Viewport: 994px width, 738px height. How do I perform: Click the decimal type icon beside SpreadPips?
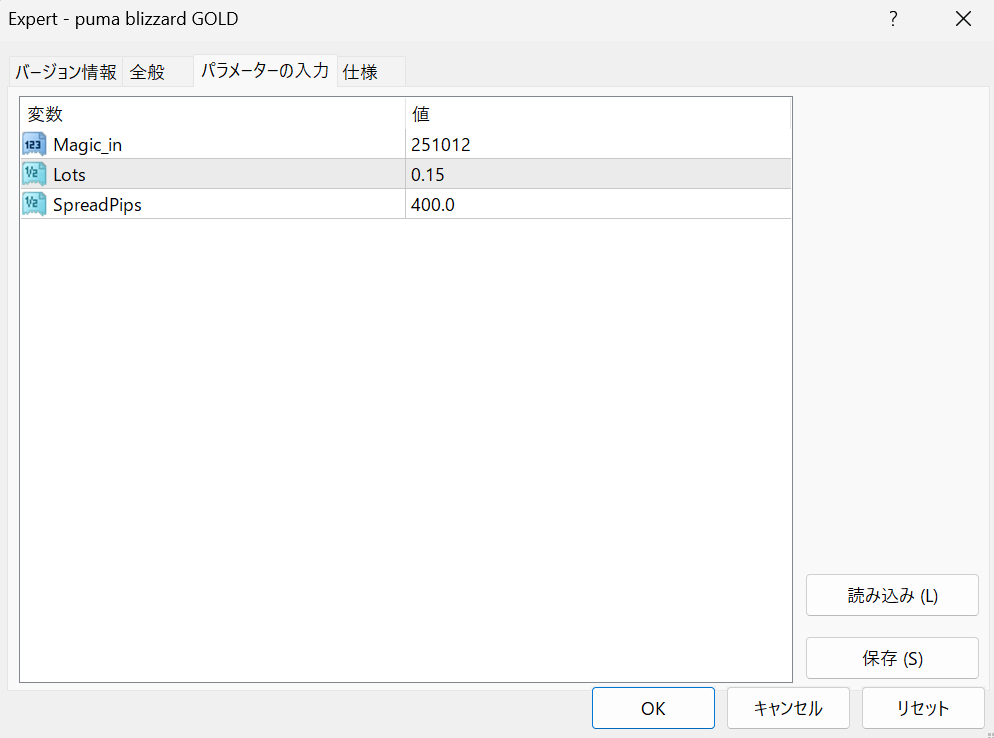point(34,205)
